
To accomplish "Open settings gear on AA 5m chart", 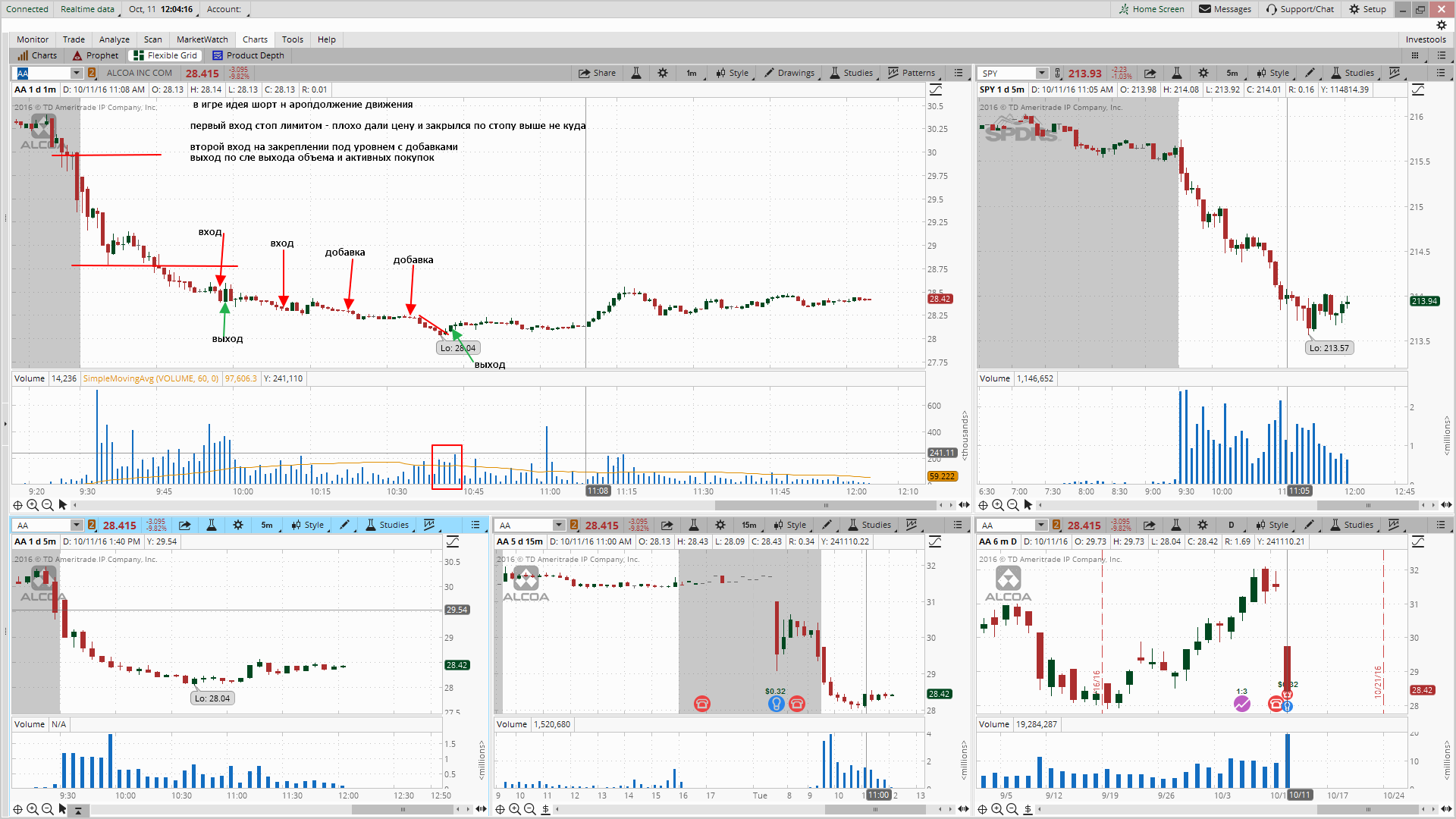I will click(238, 525).
